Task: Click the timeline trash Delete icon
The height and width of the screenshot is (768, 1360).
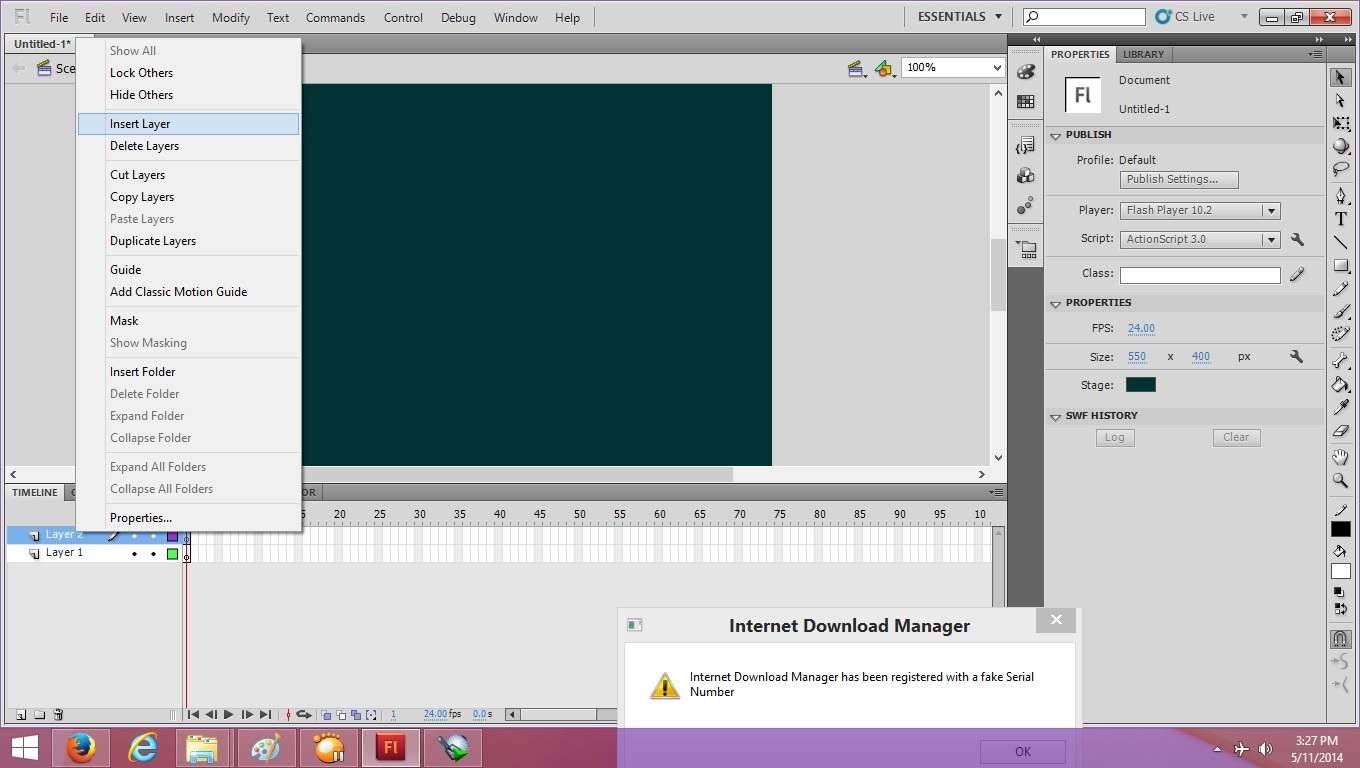Action: click(x=58, y=714)
